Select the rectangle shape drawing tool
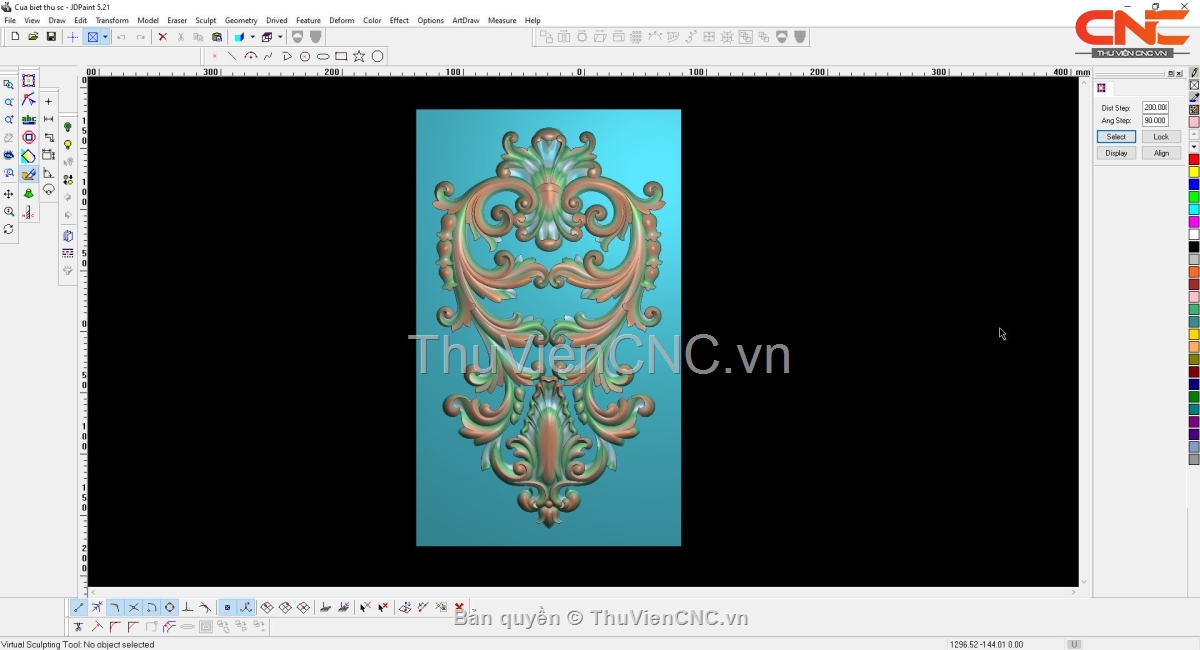 pyautogui.click(x=341, y=56)
